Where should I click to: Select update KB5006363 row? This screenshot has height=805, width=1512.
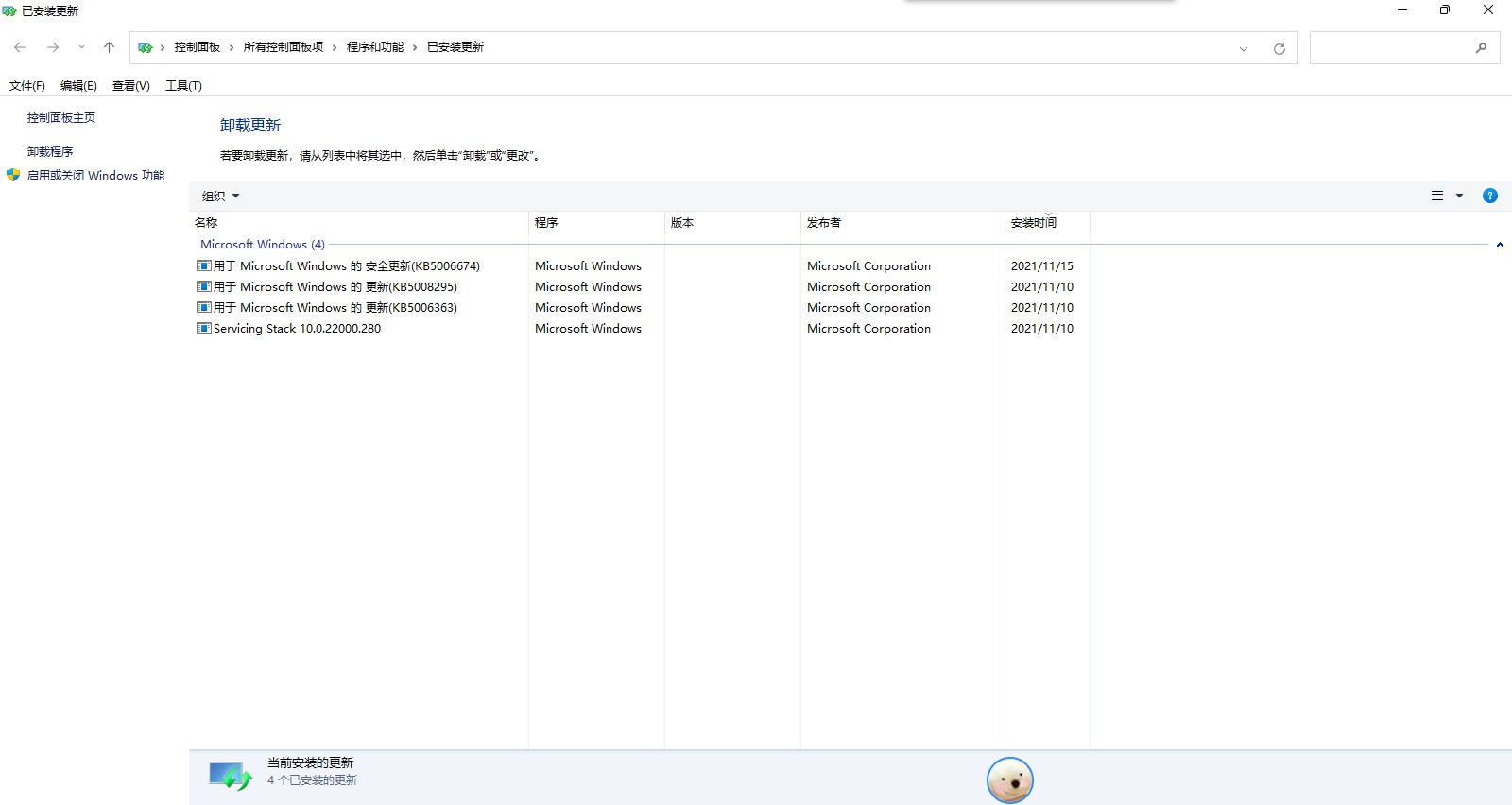(643, 308)
